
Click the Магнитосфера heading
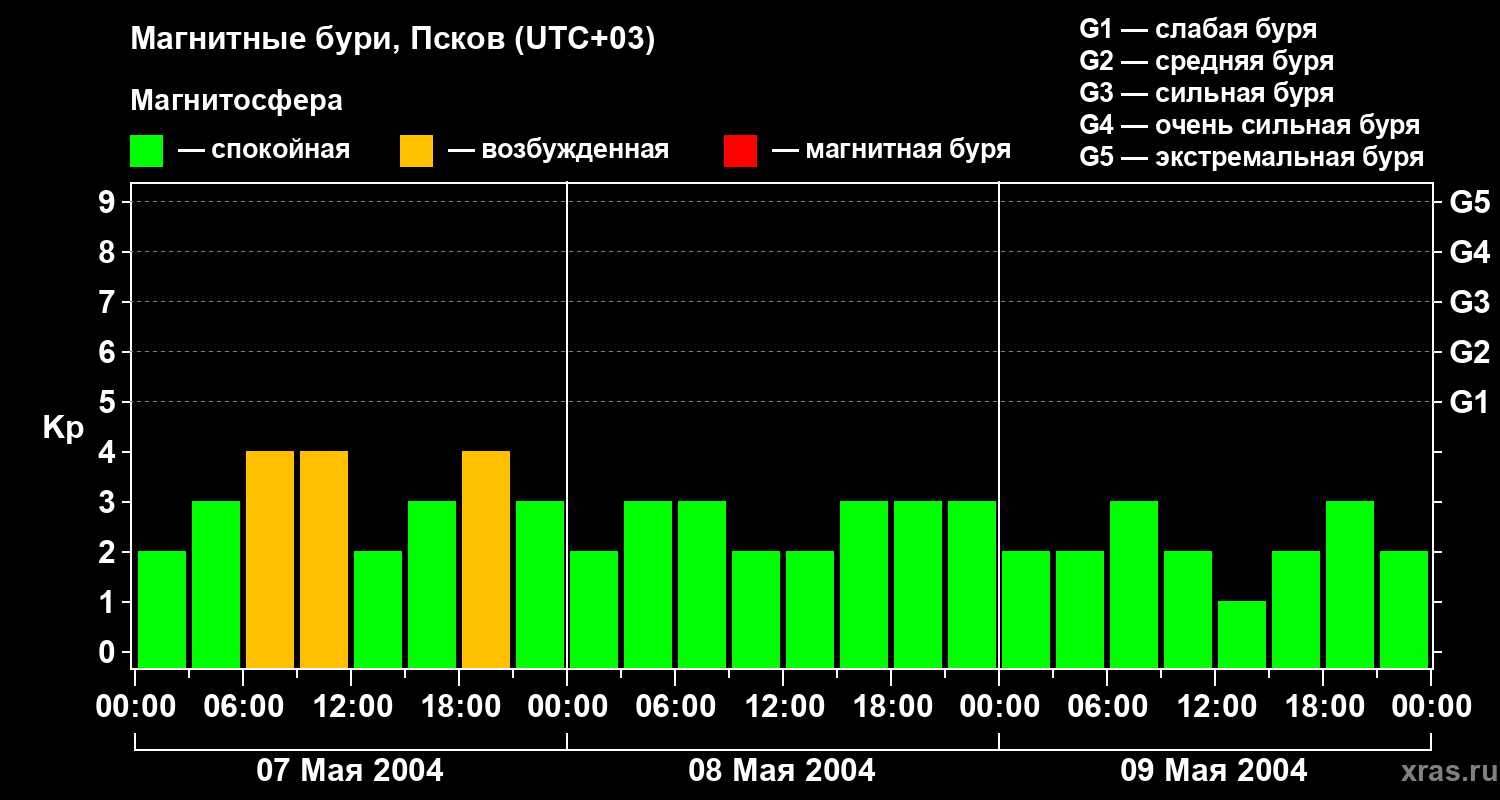[237, 101]
